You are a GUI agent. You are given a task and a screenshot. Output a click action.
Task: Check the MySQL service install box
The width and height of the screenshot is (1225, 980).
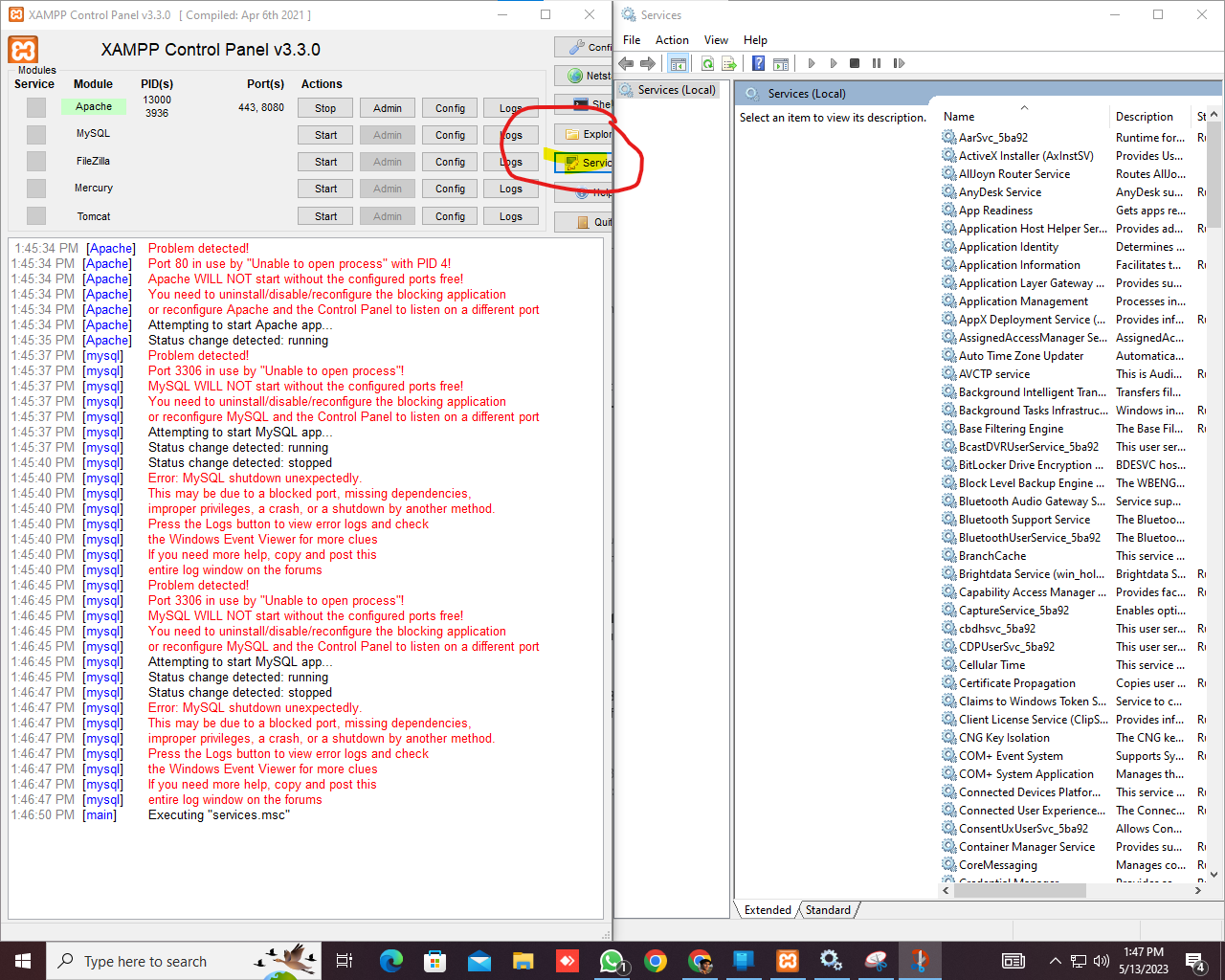click(35, 134)
